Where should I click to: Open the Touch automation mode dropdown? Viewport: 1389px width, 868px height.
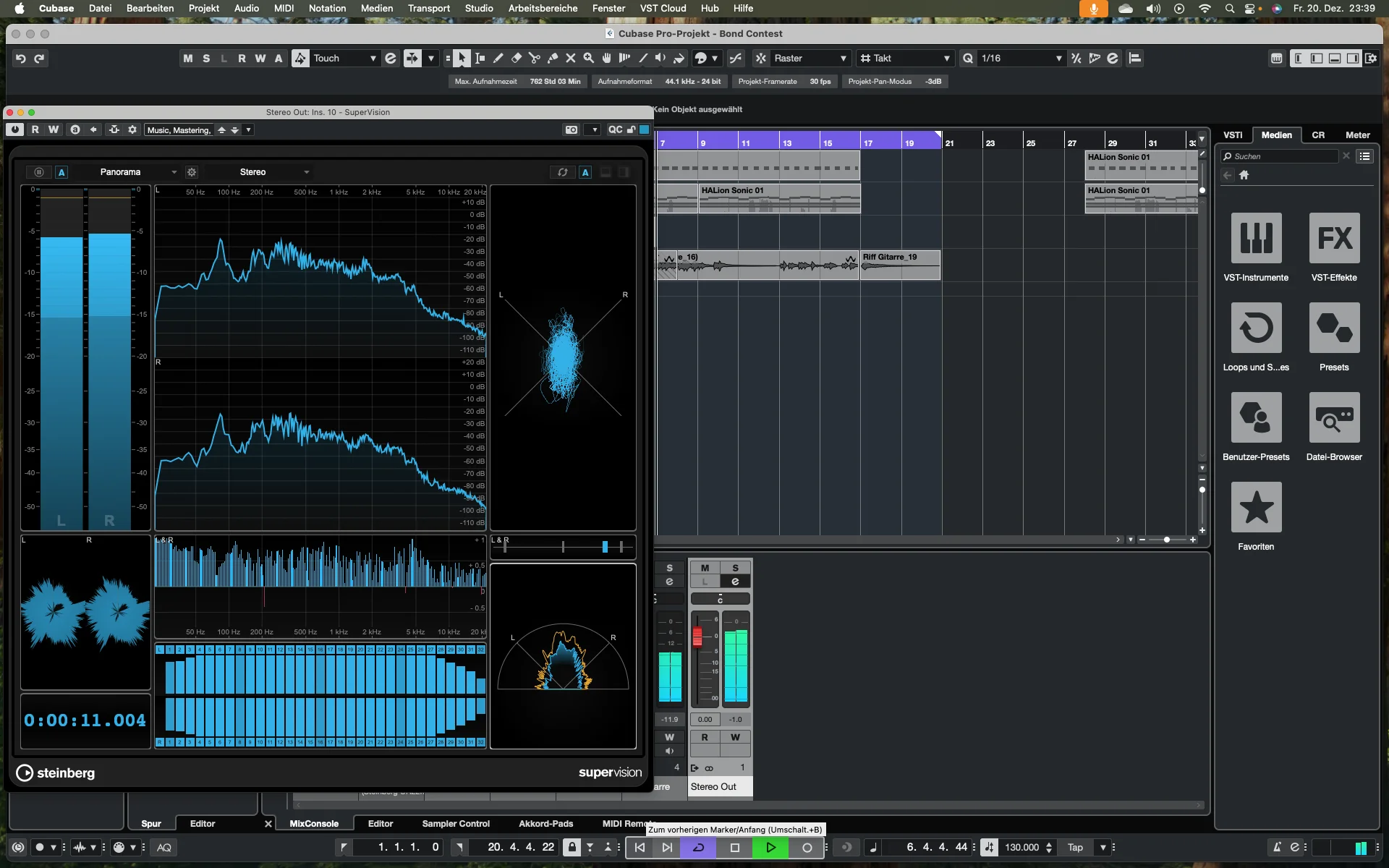click(x=344, y=58)
